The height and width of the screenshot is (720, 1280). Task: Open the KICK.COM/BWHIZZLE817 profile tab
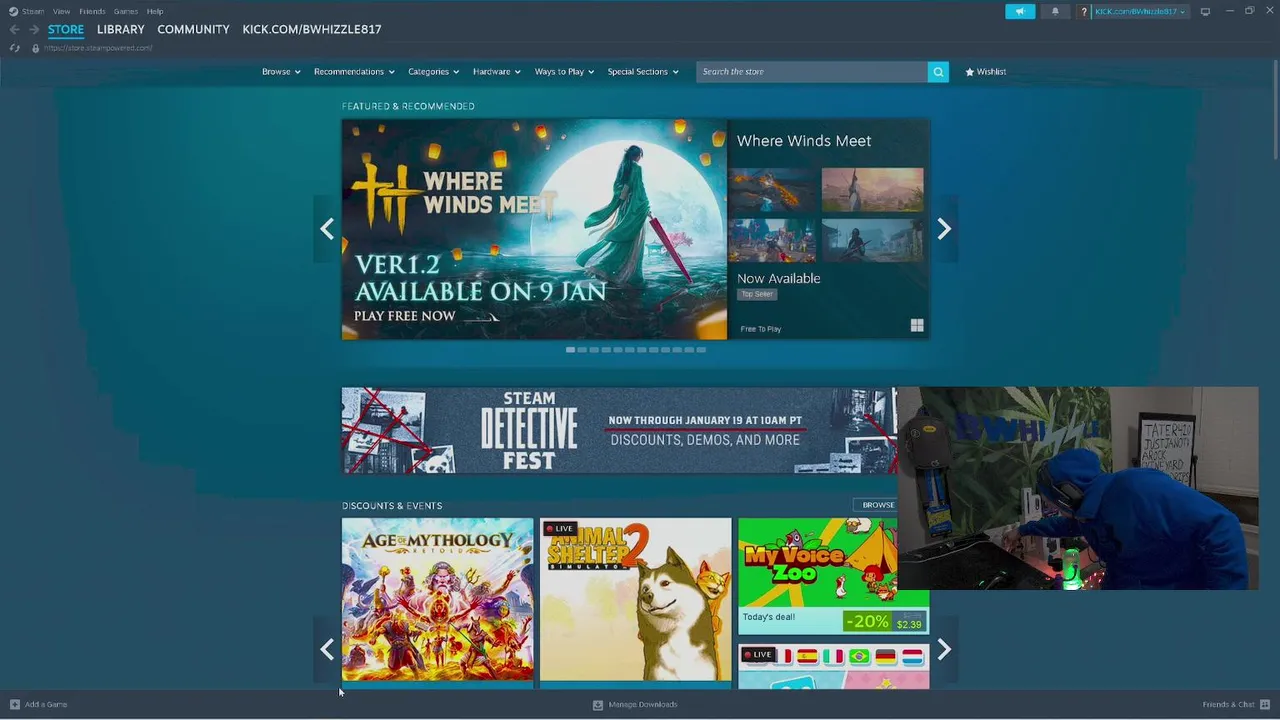pyautogui.click(x=312, y=30)
